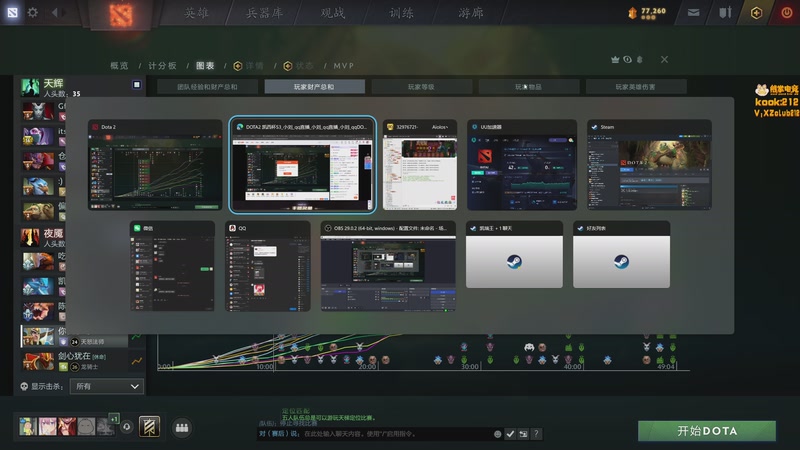Switch to the 概览 overview tab
This screenshot has width=800, height=450.
click(119, 66)
